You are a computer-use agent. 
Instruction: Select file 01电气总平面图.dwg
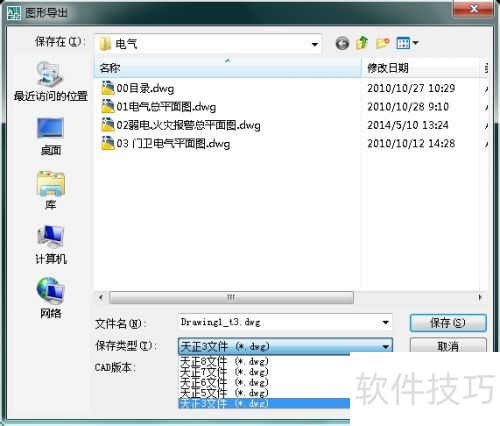point(159,107)
